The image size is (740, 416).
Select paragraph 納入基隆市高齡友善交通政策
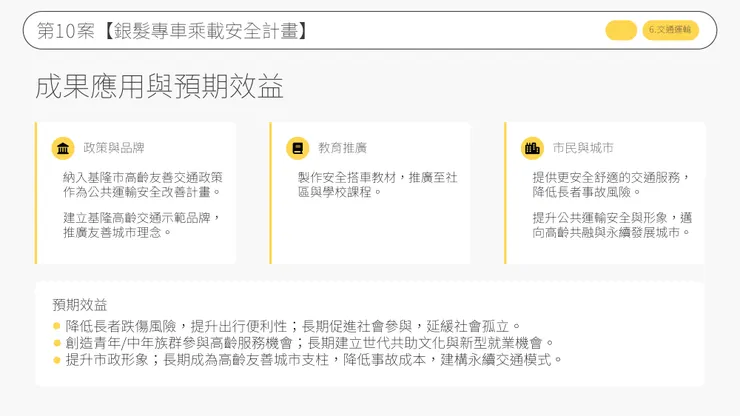pyautogui.click(x=143, y=185)
